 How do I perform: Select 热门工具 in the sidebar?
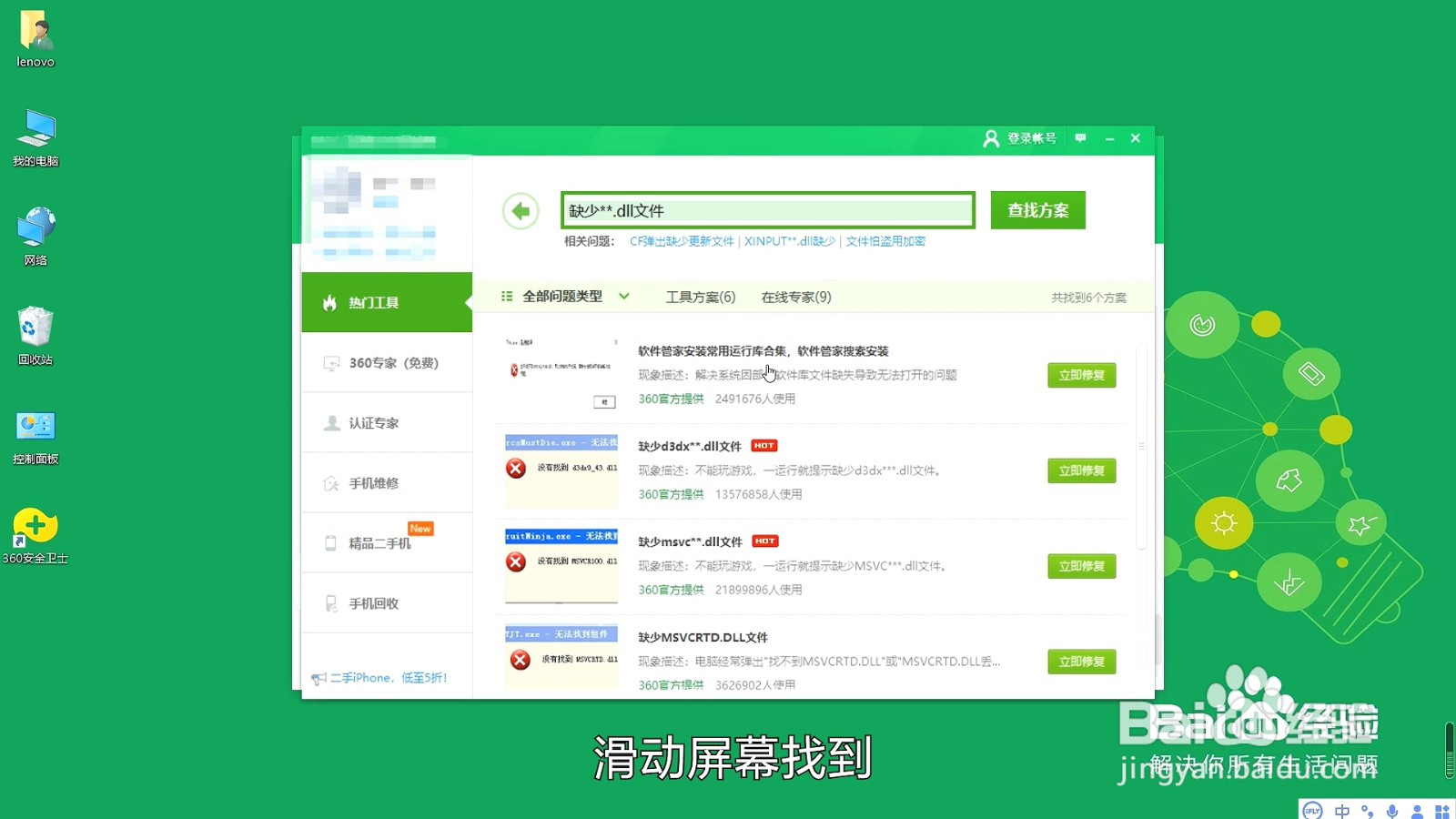click(x=387, y=302)
